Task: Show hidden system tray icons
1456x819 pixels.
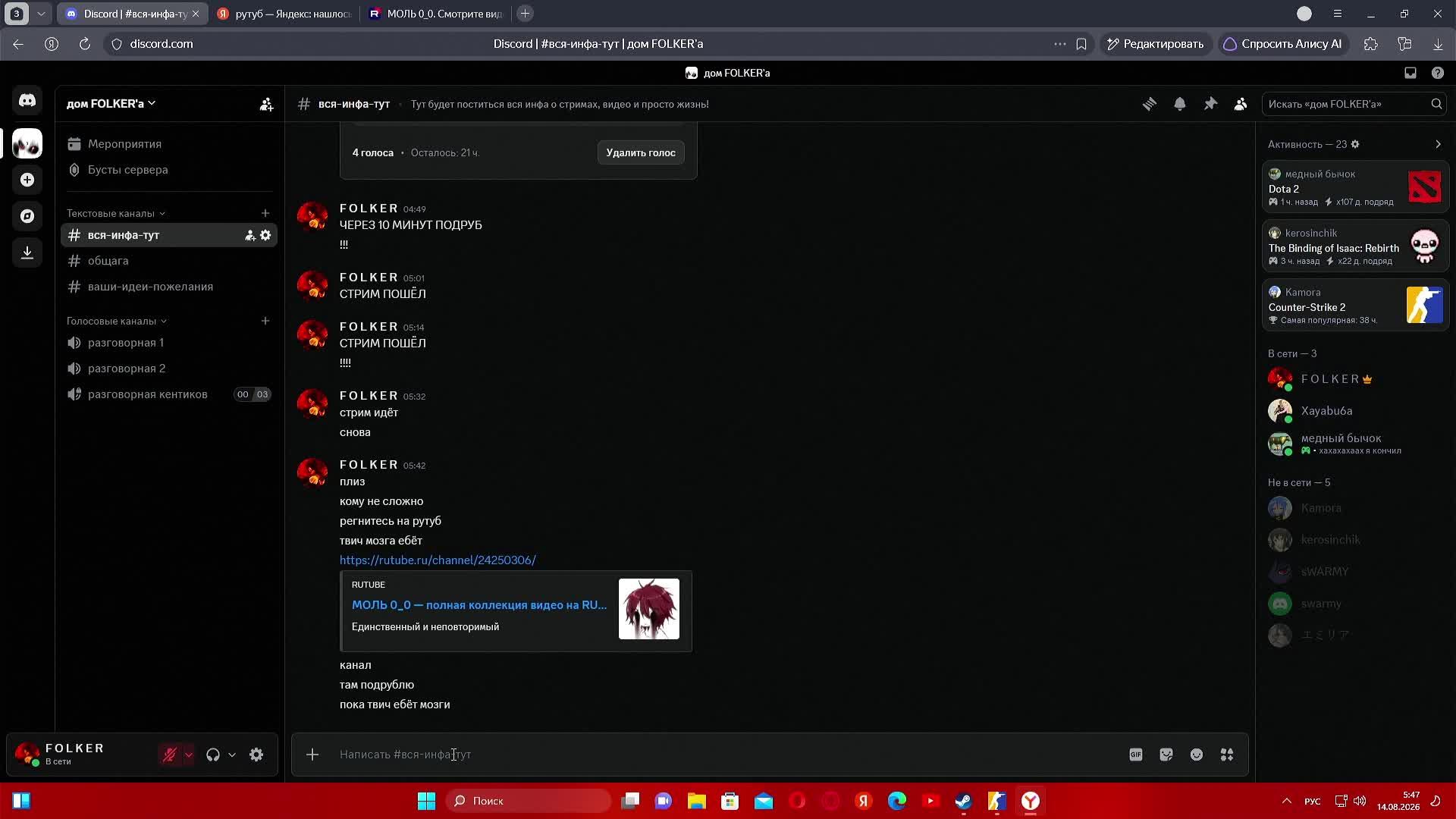Action: [x=1287, y=801]
